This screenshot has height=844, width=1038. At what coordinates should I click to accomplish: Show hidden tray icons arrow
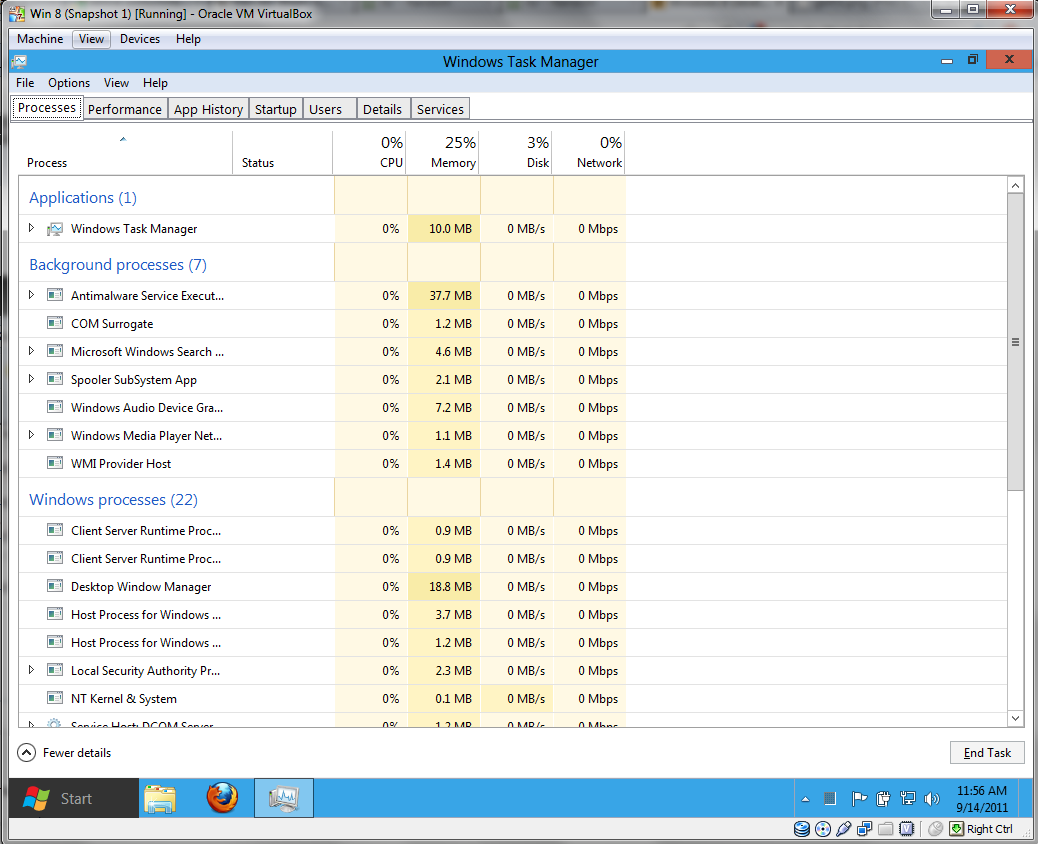[805, 800]
